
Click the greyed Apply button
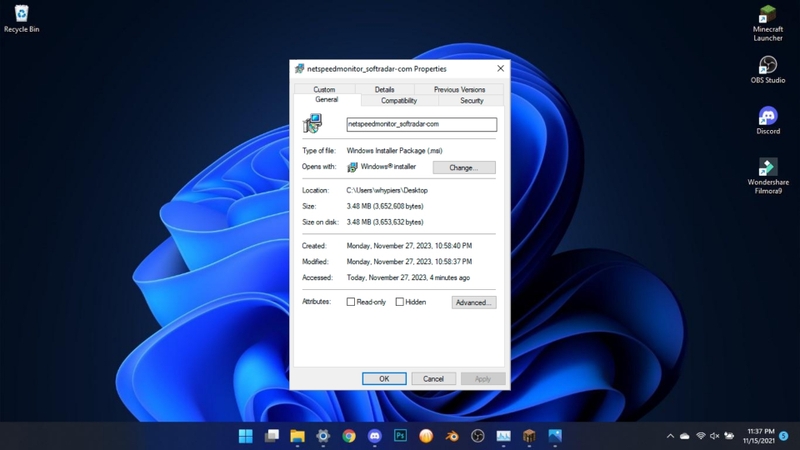pos(483,379)
